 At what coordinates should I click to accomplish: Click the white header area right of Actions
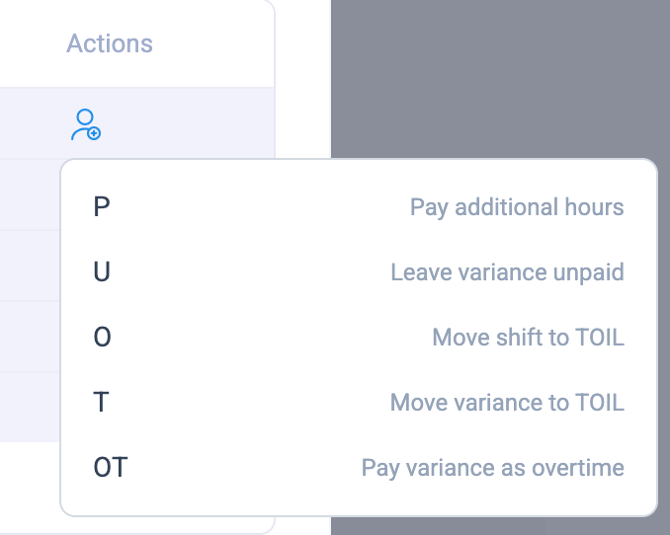[x=220, y=44]
